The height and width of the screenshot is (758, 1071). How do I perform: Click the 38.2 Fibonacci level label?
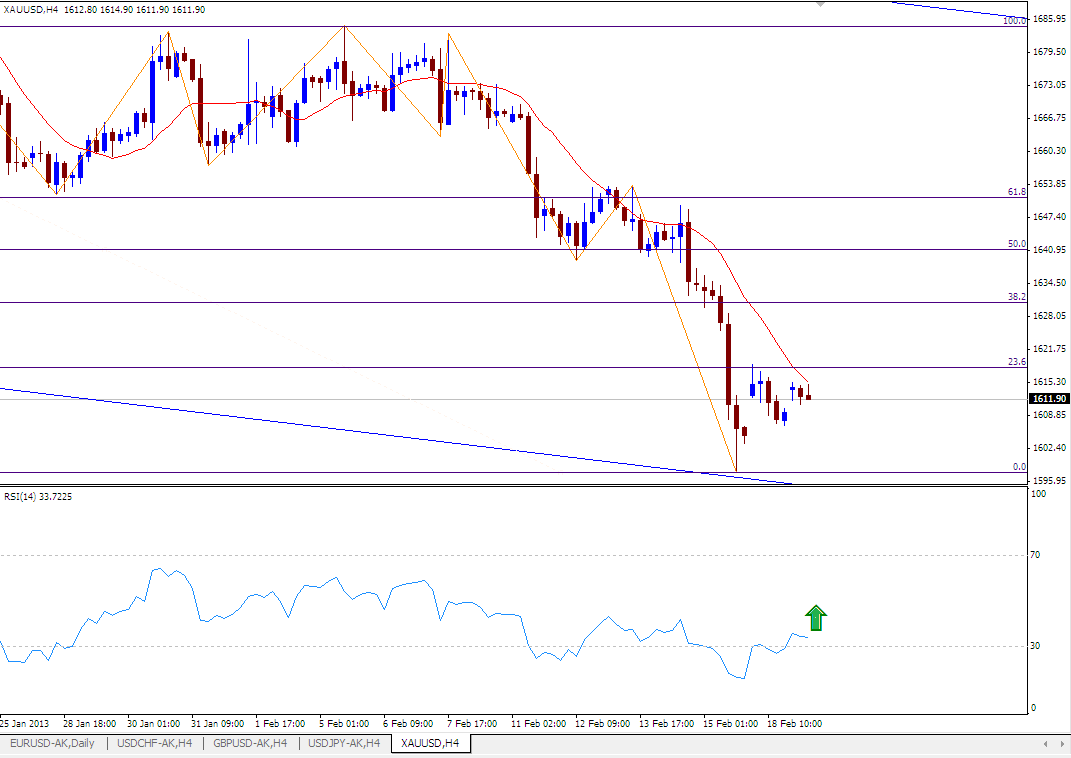coord(1017,297)
